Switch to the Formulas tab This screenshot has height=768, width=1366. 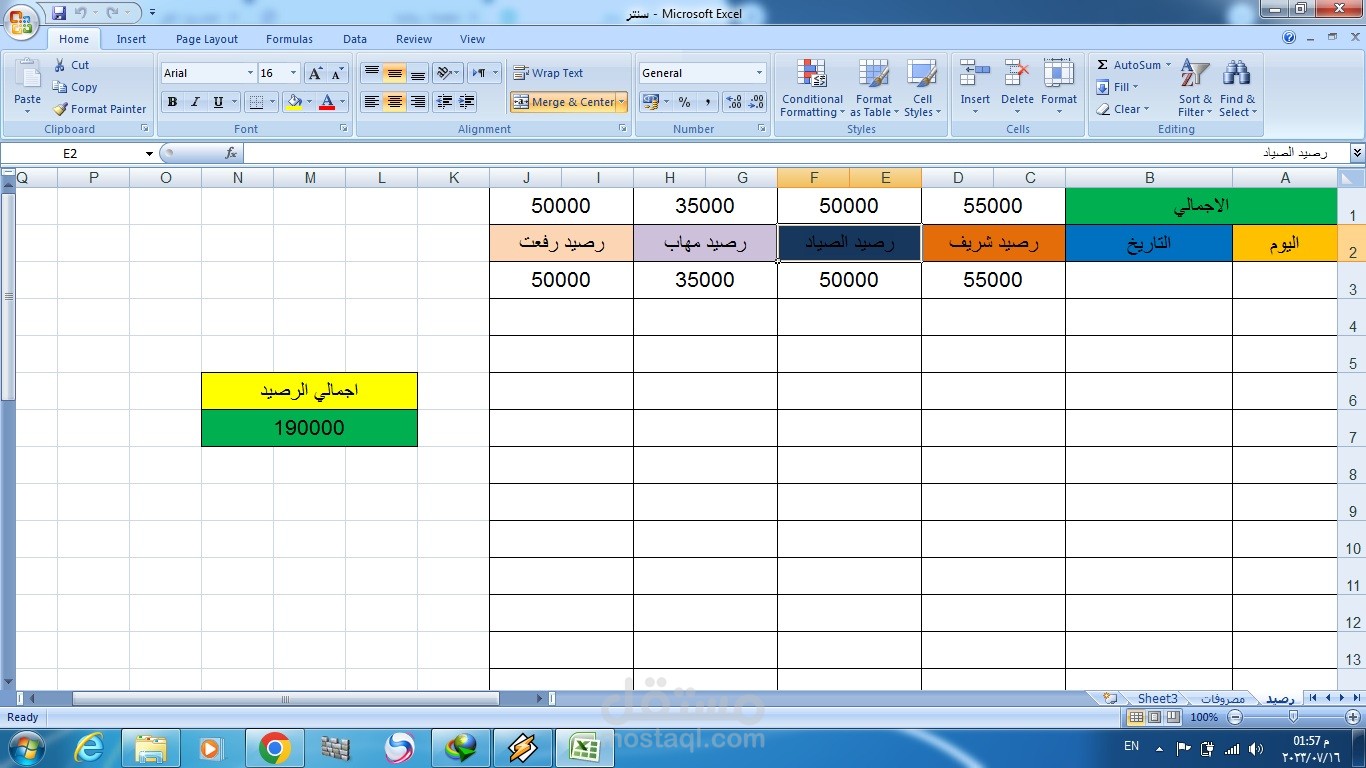click(289, 39)
